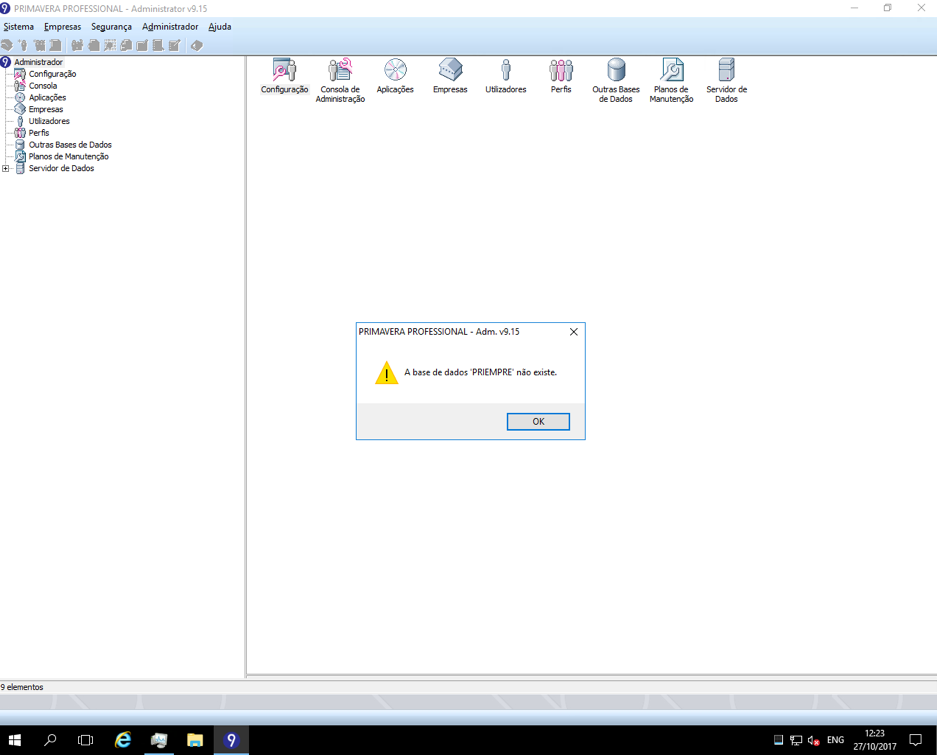The image size is (937, 755).
Task: Open the clock showing 12:23
Action: click(x=875, y=740)
